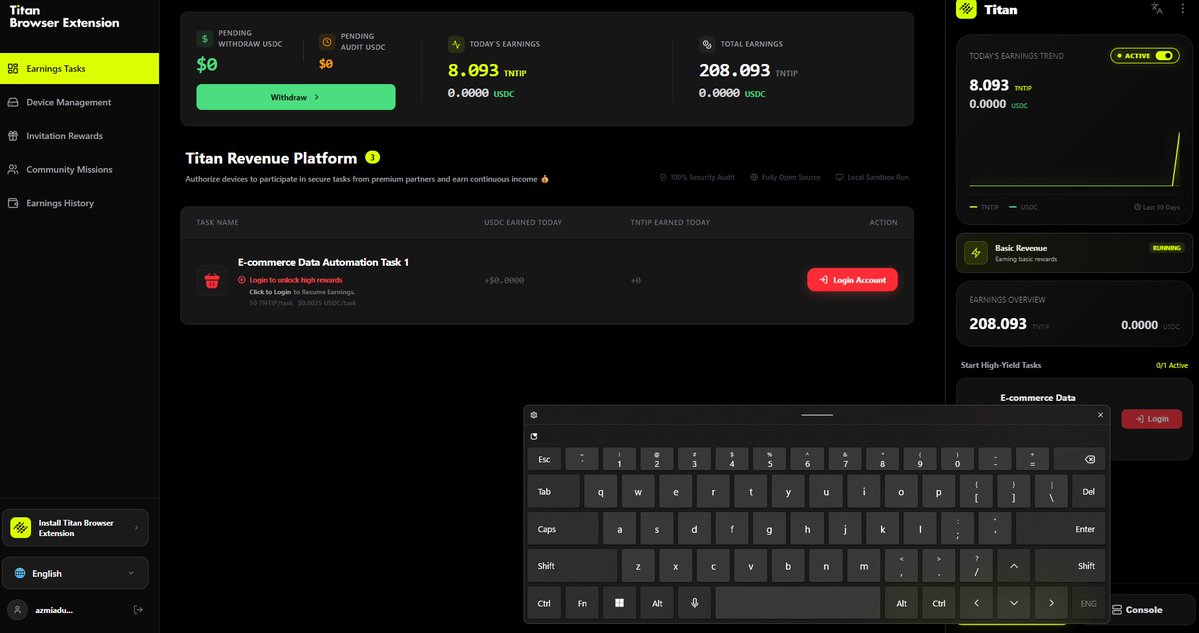Click the red shopping basket task icon
The image size is (1199, 633).
point(212,281)
